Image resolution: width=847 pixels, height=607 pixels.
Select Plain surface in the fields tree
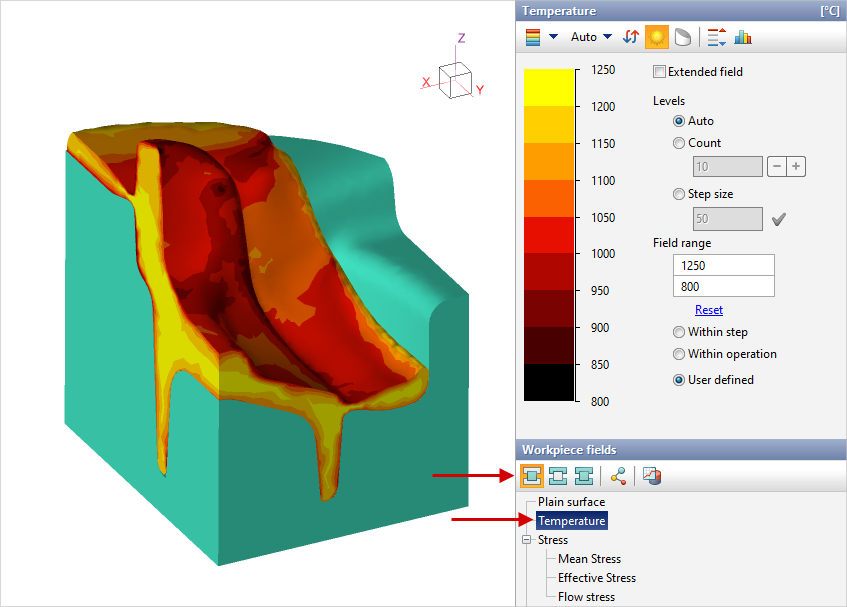571,502
